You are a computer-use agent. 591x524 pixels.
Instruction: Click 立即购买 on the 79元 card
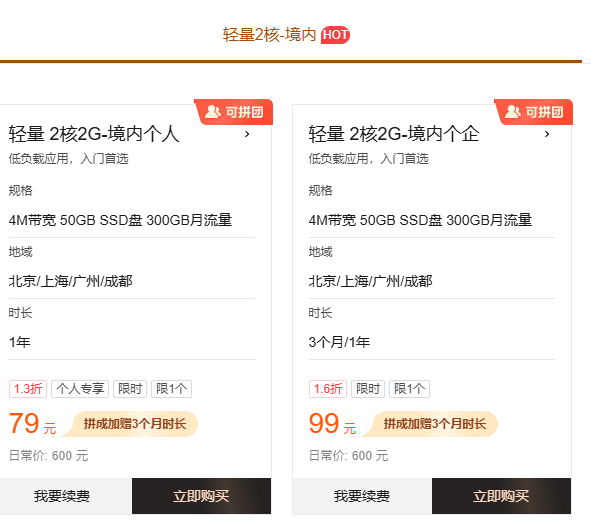tap(201, 496)
